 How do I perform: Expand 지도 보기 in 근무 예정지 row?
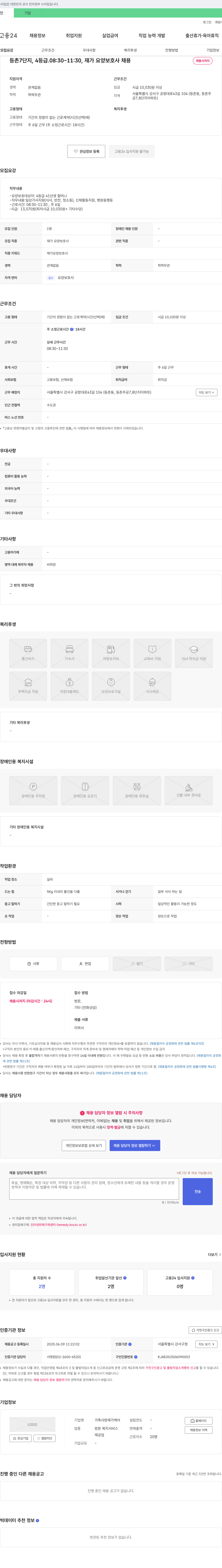click(206, 393)
